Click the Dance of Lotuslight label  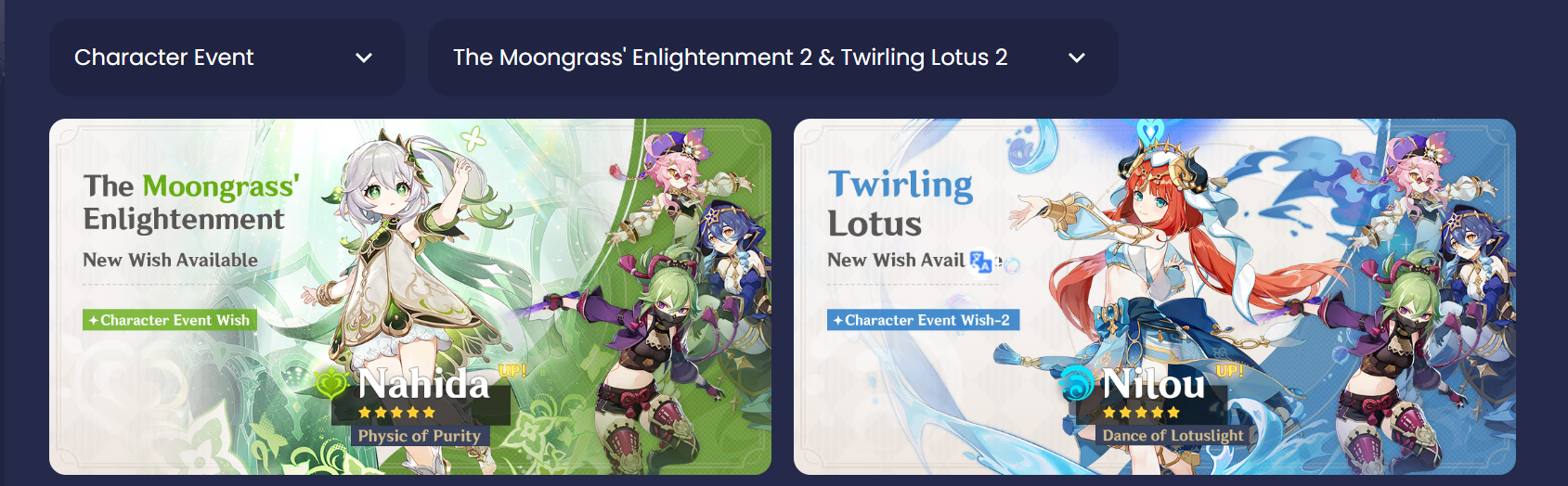(1173, 436)
